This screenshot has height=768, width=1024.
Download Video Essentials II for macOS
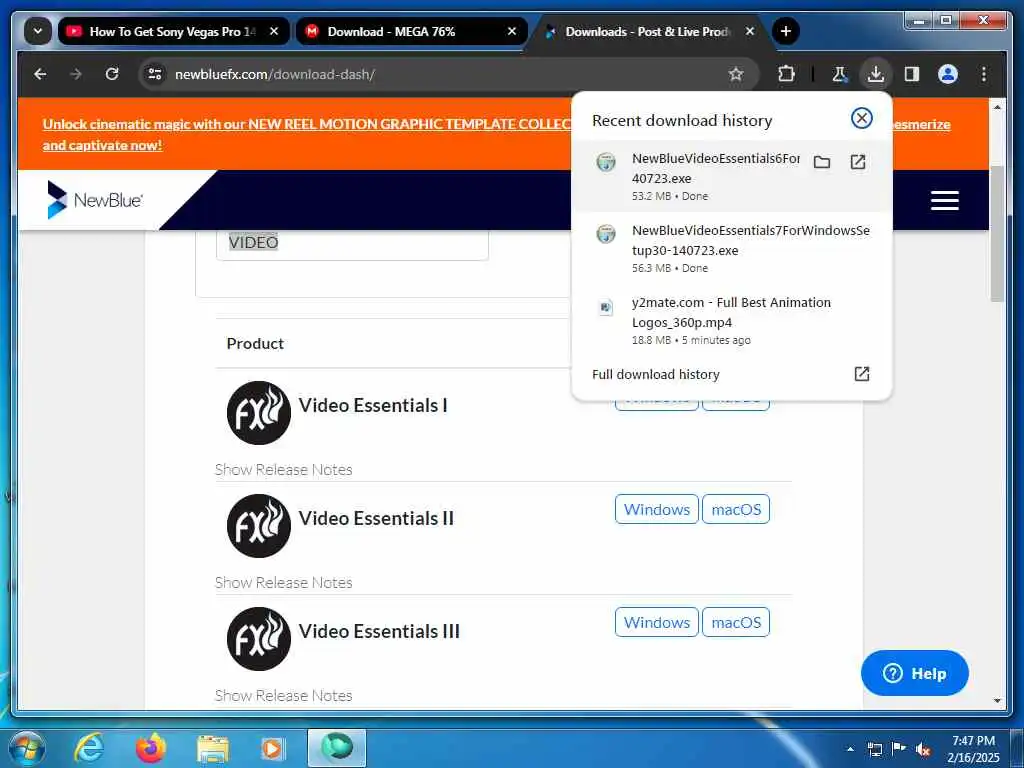[736, 509]
